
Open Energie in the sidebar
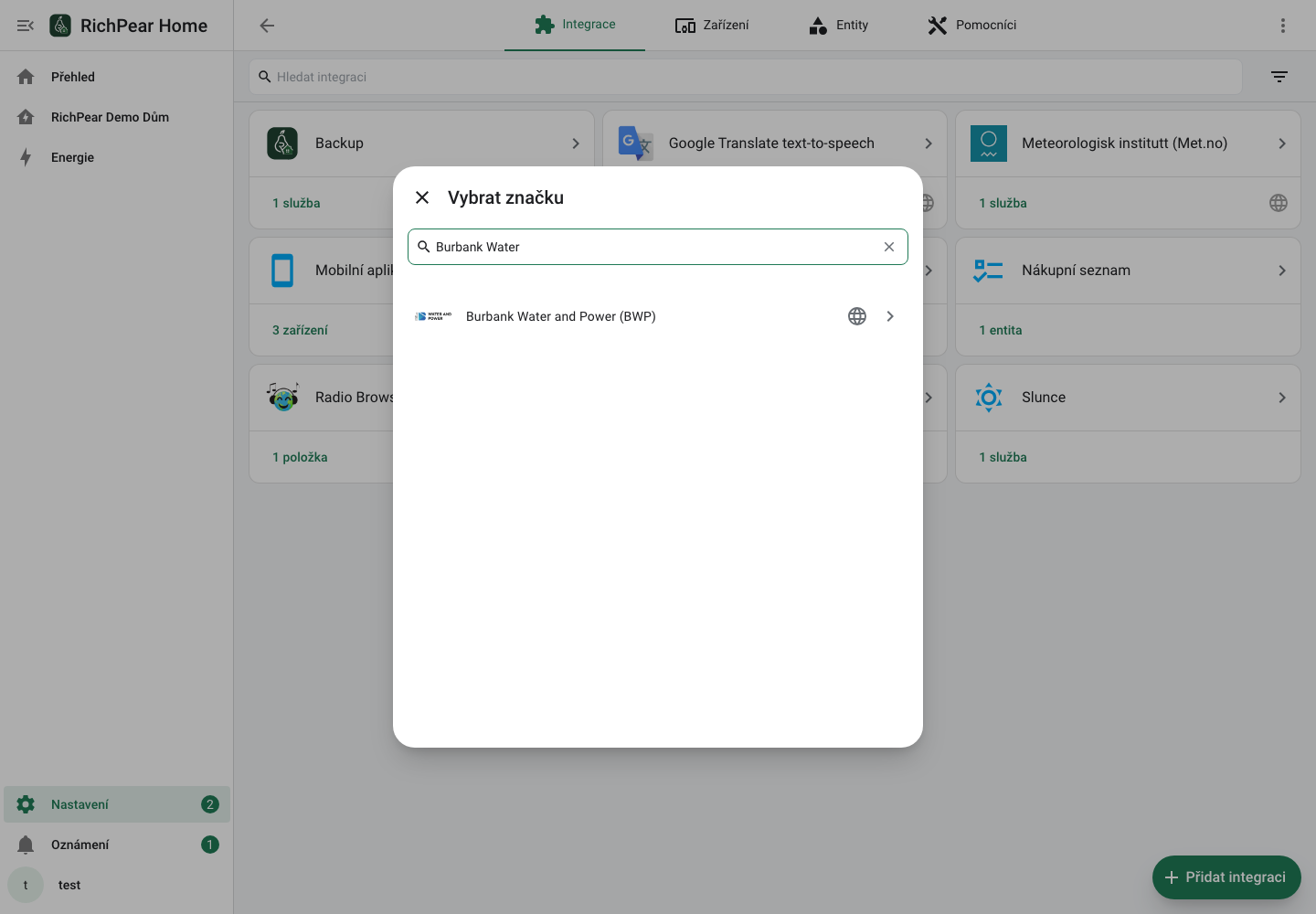click(x=117, y=157)
